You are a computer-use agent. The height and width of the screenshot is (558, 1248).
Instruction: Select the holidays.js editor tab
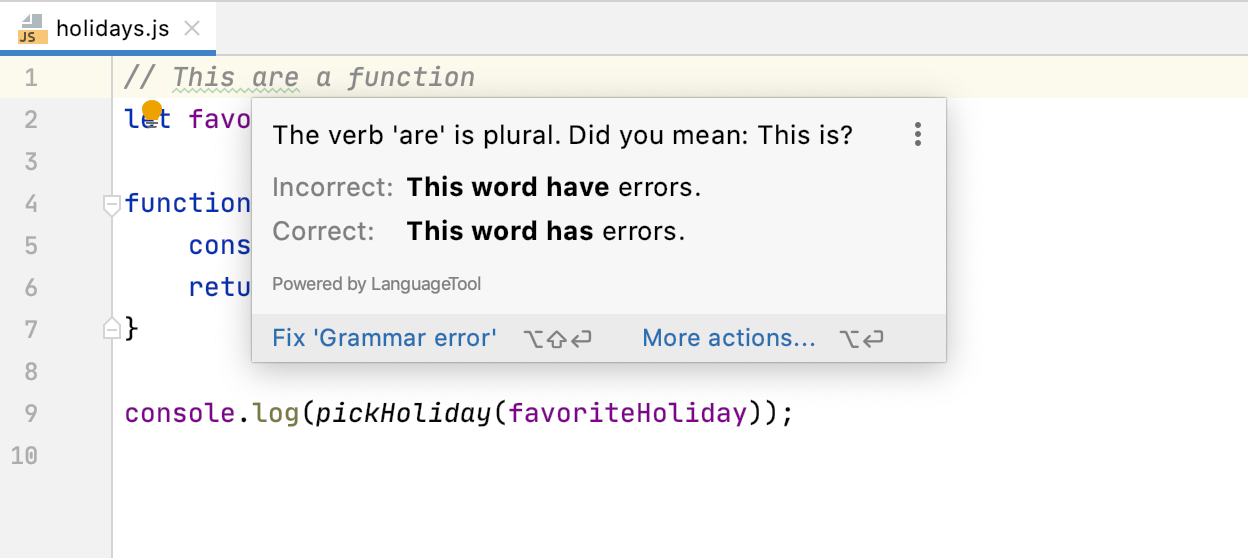coord(112,29)
